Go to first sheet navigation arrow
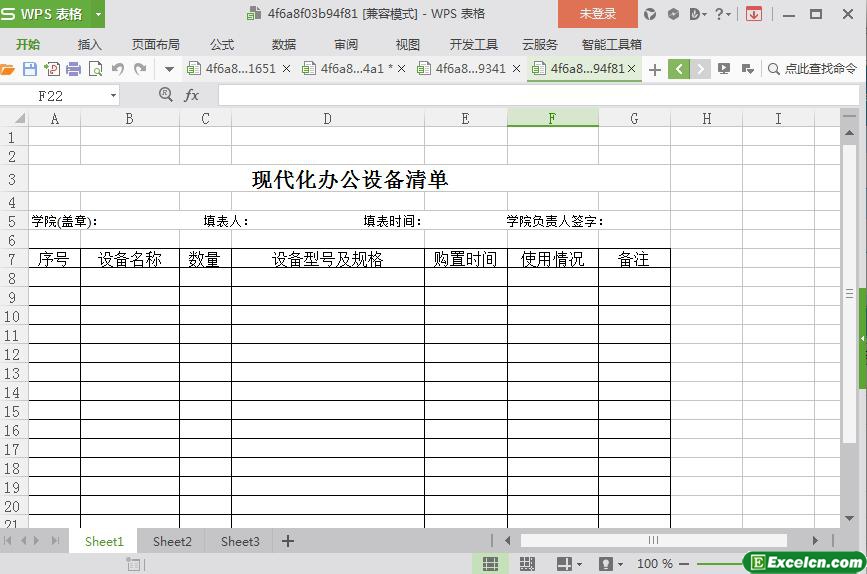This screenshot has width=867, height=574. click(7, 541)
